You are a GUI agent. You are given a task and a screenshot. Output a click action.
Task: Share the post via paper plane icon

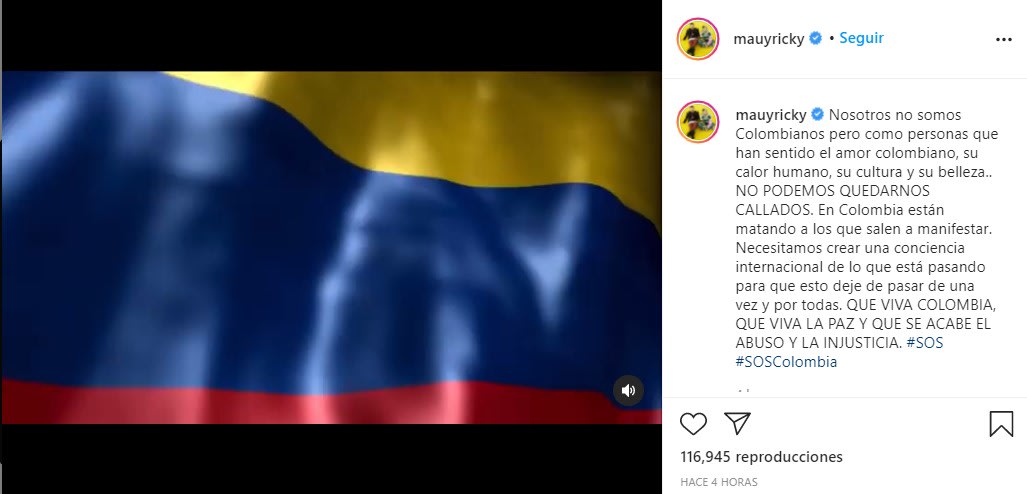pyautogui.click(x=738, y=423)
